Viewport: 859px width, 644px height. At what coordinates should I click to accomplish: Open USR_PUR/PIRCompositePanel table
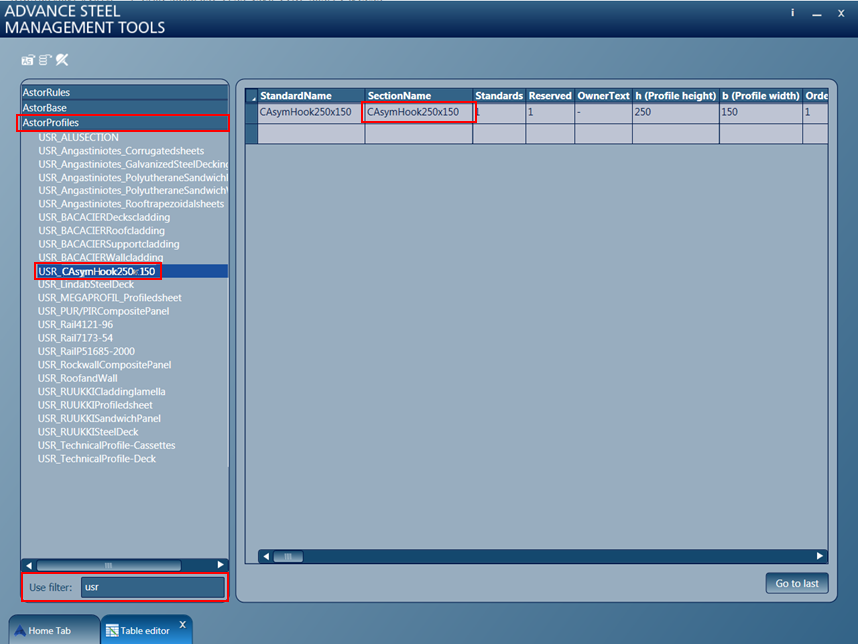point(104,311)
